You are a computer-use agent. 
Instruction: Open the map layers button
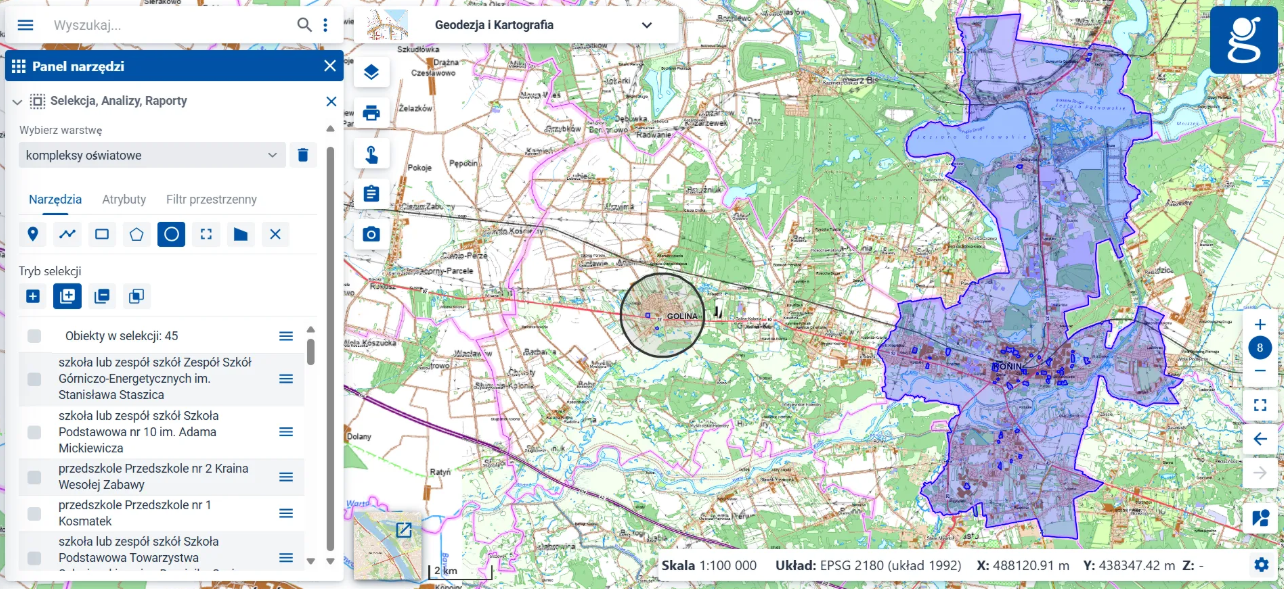371,72
